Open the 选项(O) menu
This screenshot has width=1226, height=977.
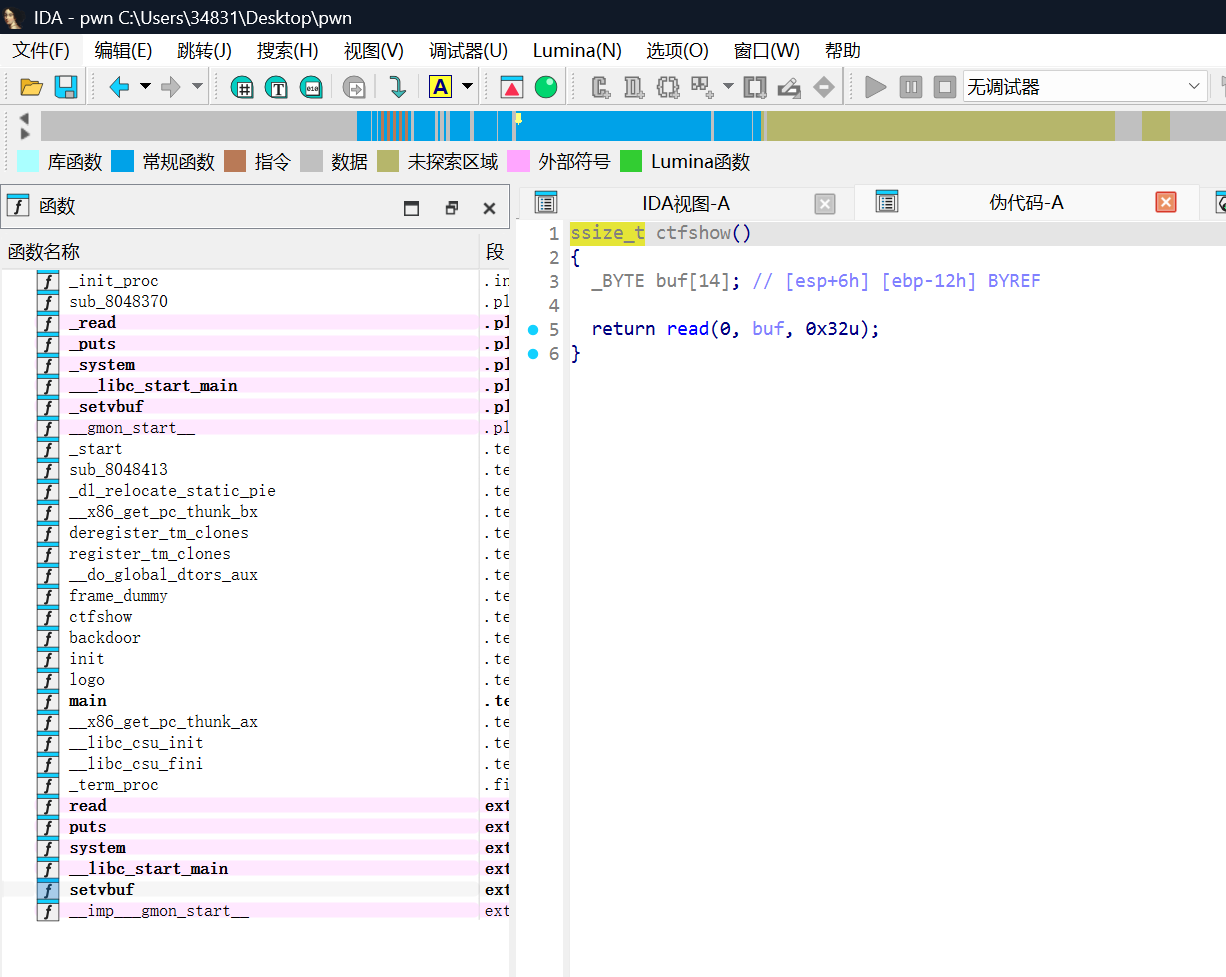click(x=677, y=50)
